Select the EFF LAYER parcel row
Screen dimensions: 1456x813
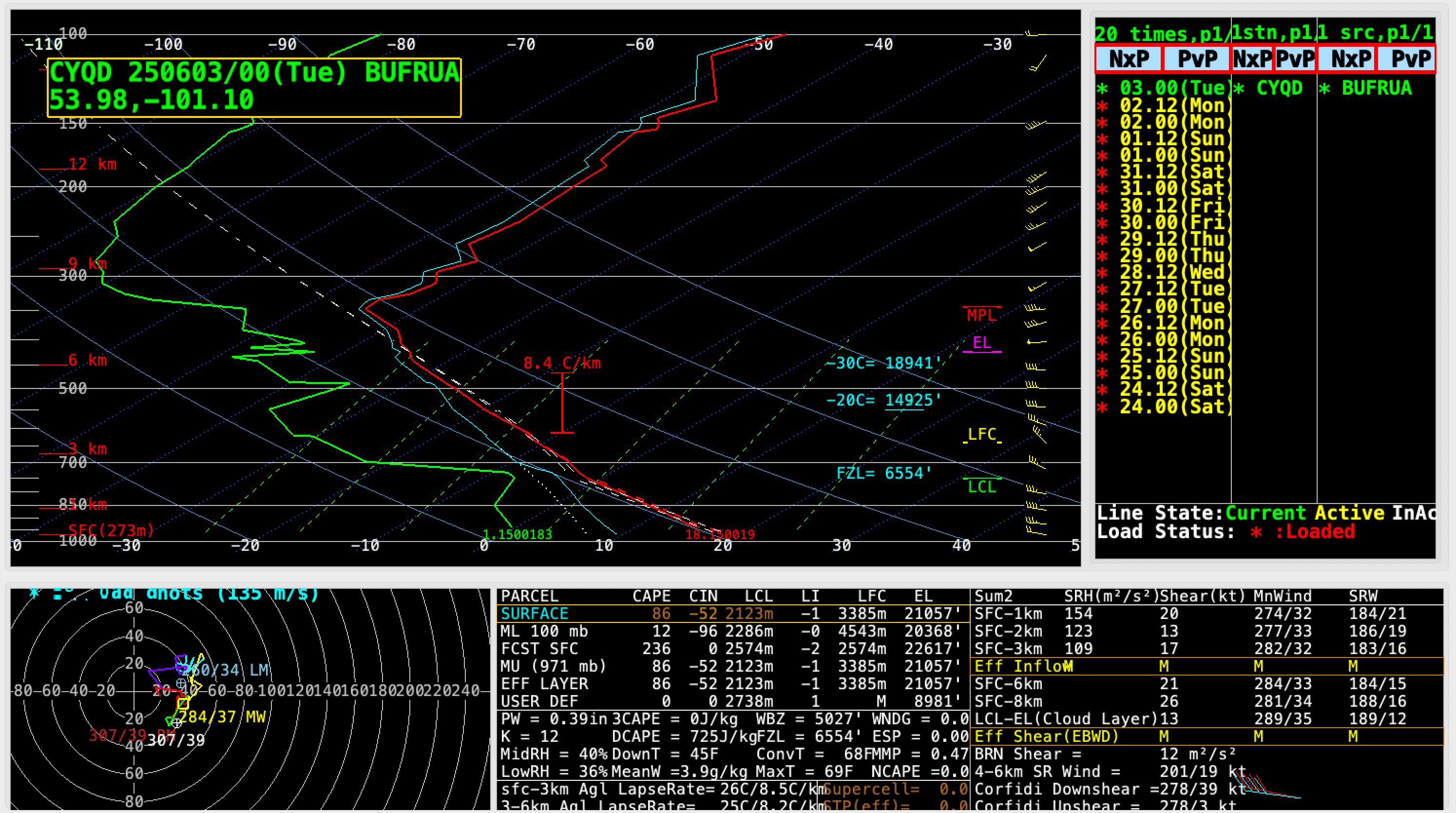click(x=732, y=683)
